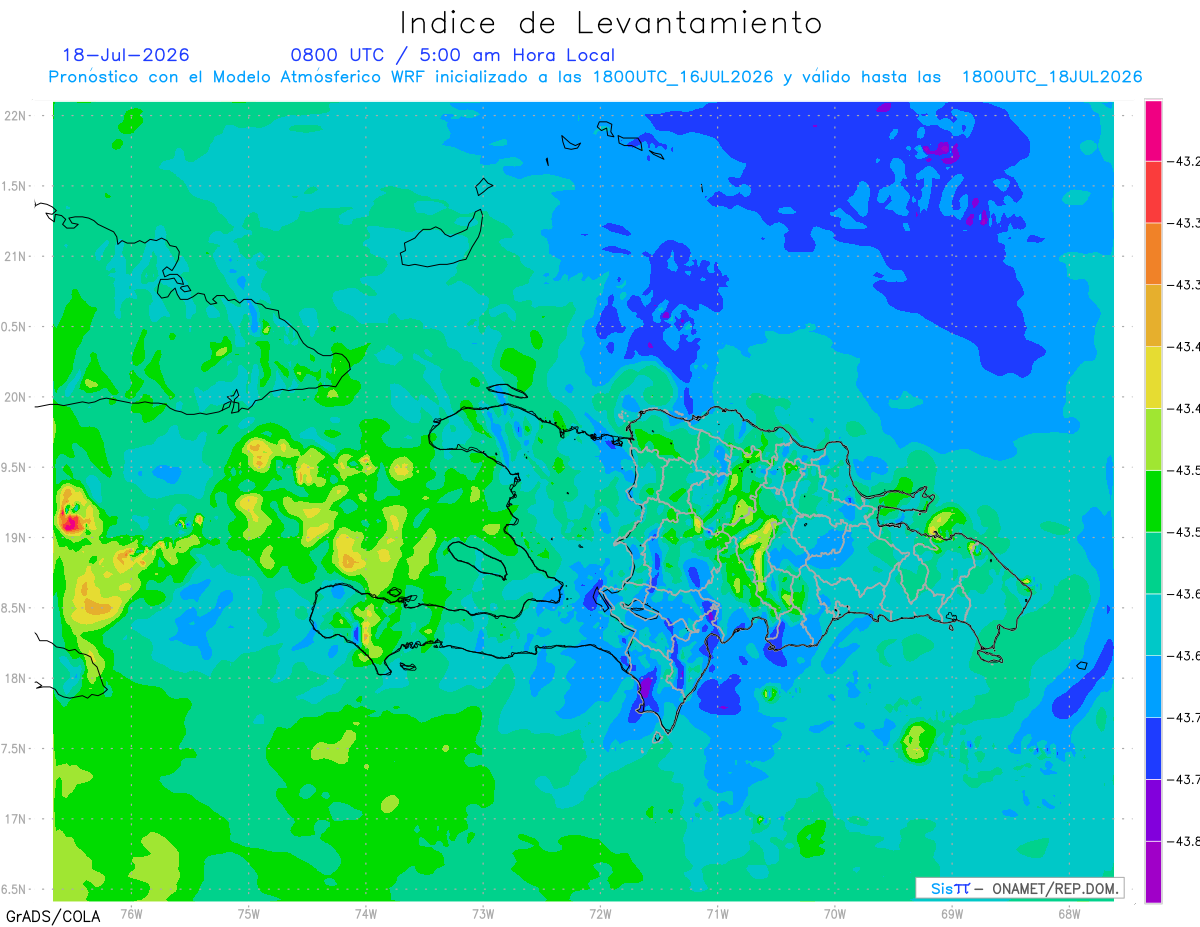The height and width of the screenshot is (927, 1200).
Task: Pick the yellow swatch in the color bar
Action: point(1153,378)
